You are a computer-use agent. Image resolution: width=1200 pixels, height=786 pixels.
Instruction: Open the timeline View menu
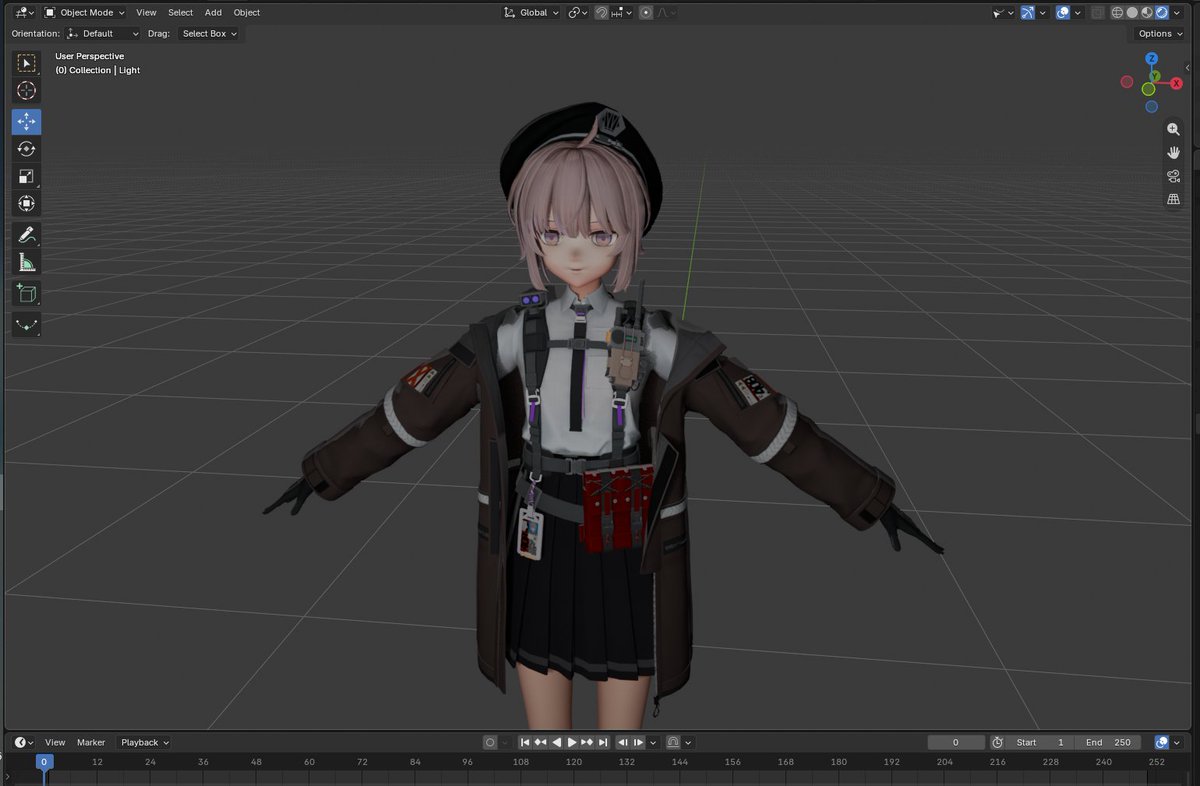pyautogui.click(x=55, y=742)
